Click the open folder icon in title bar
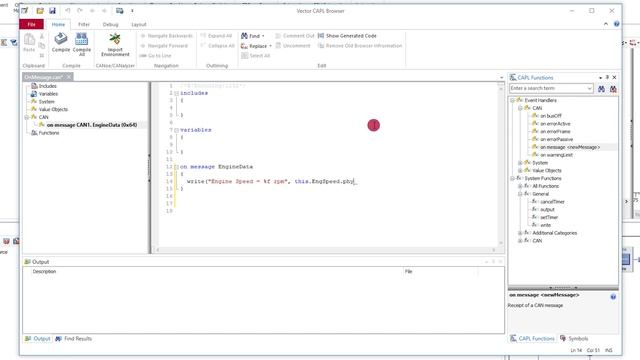The width and height of the screenshot is (640, 360). (40, 11)
